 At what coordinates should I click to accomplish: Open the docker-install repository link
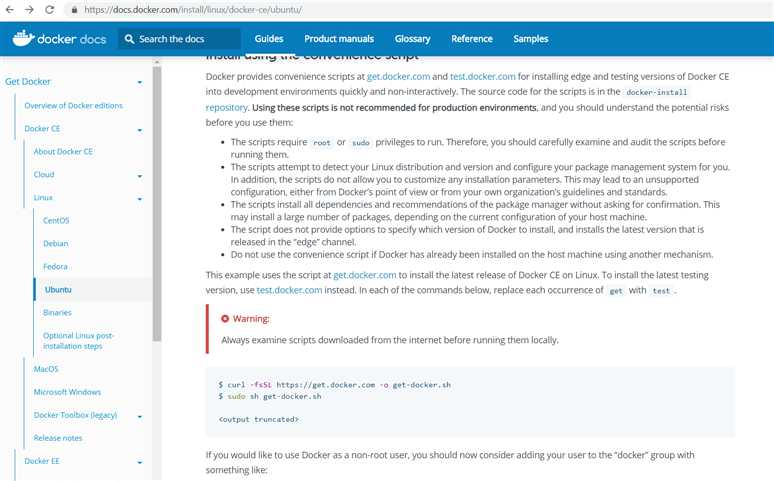(227, 107)
